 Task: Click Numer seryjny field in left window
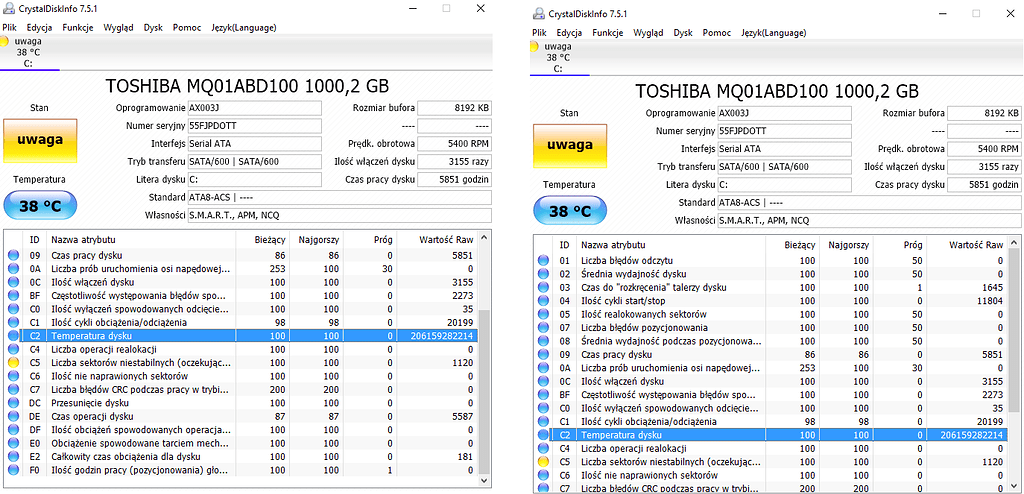click(x=255, y=125)
